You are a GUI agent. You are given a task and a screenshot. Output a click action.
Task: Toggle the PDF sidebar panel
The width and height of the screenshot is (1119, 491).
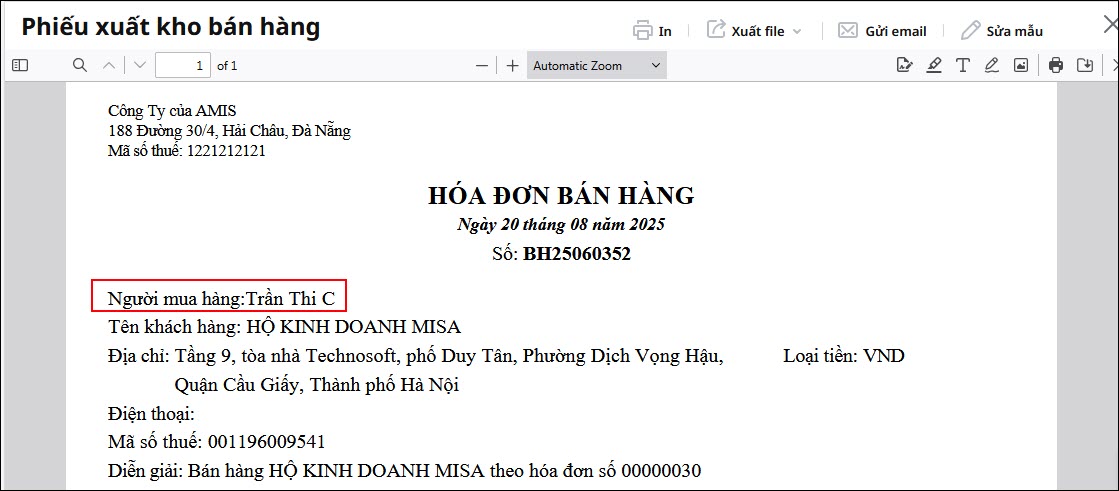(20, 66)
